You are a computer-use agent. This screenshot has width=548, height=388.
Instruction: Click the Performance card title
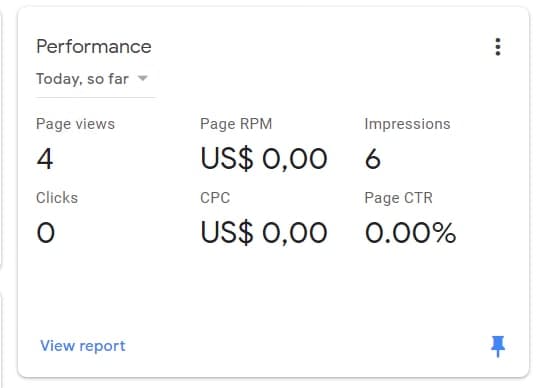click(x=94, y=46)
